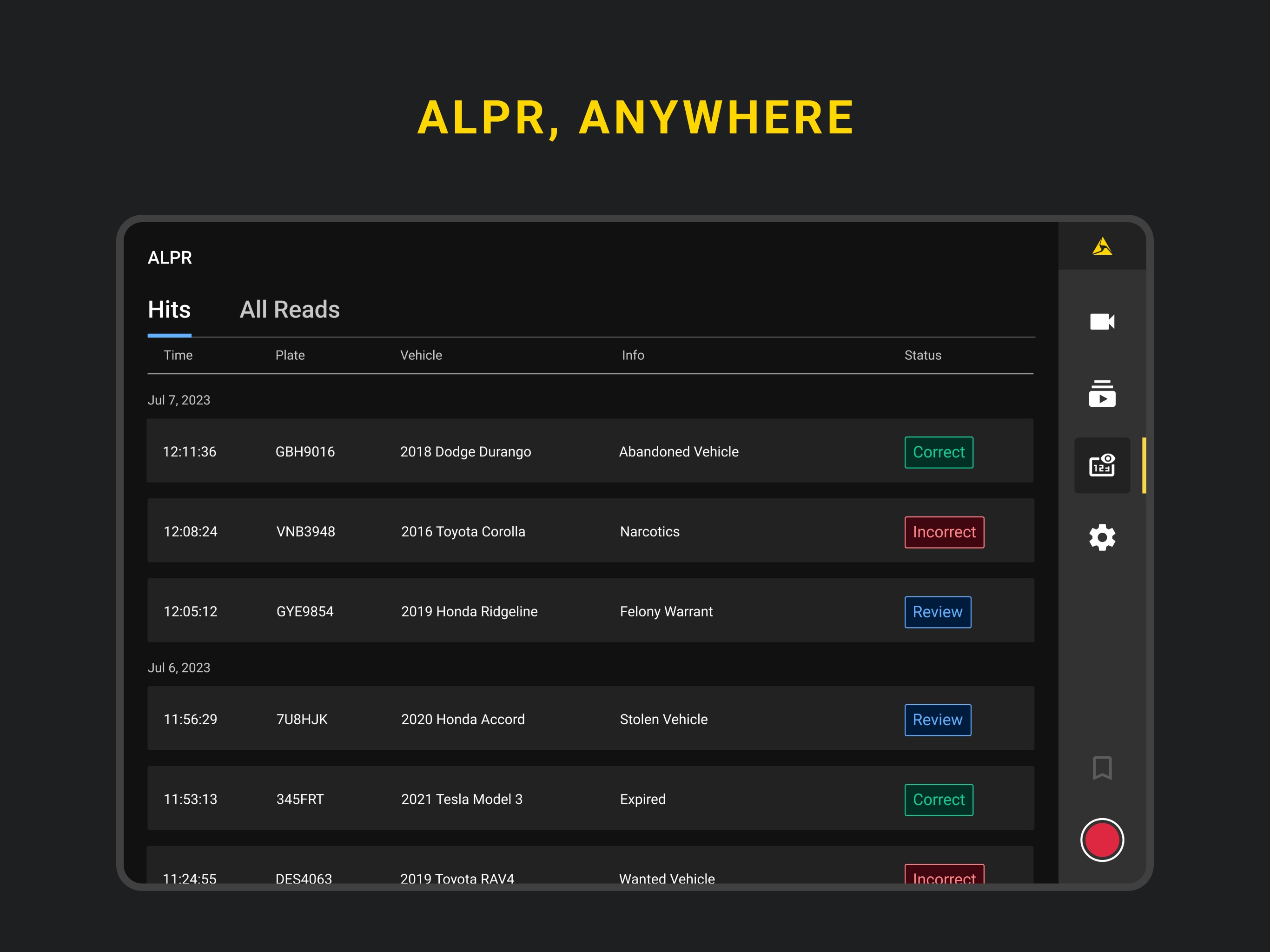Click plate number 7U8HJK
The width and height of the screenshot is (1270, 952).
pyautogui.click(x=302, y=720)
